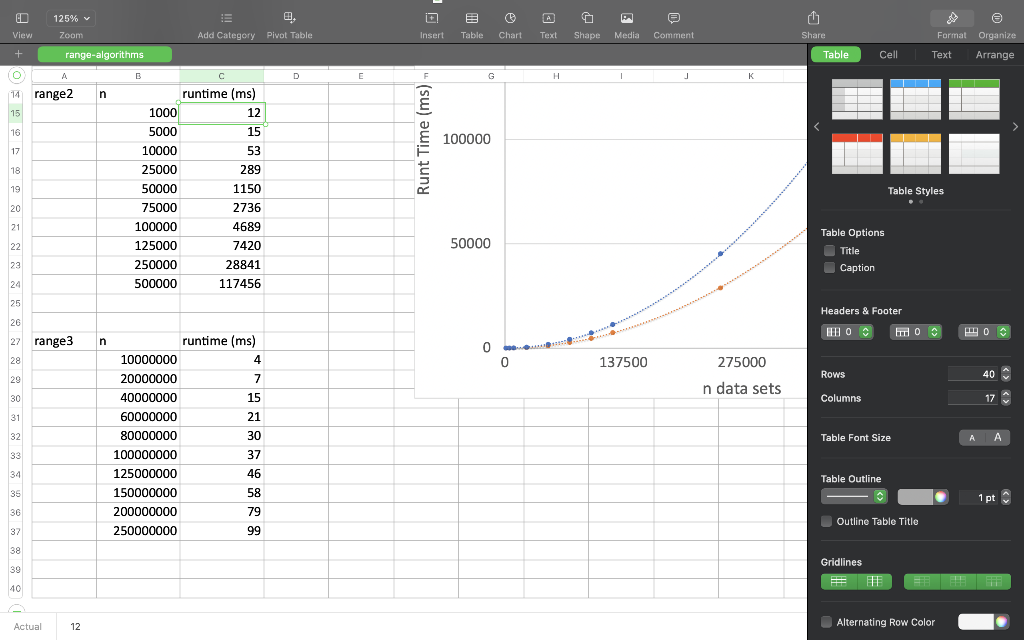Show previous table styles page
The height and width of the screenshot is (640, 1024).
click(816, 127)
